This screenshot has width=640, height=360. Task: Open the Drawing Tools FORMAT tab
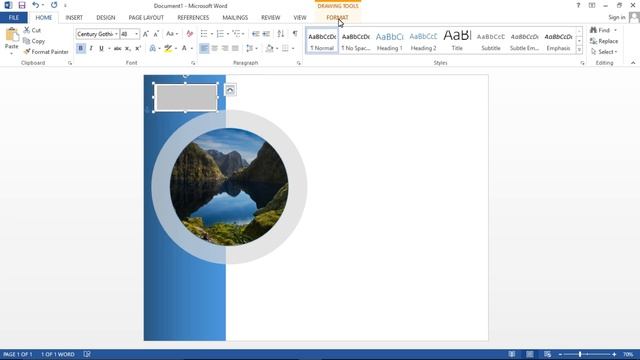coord(337,18)
